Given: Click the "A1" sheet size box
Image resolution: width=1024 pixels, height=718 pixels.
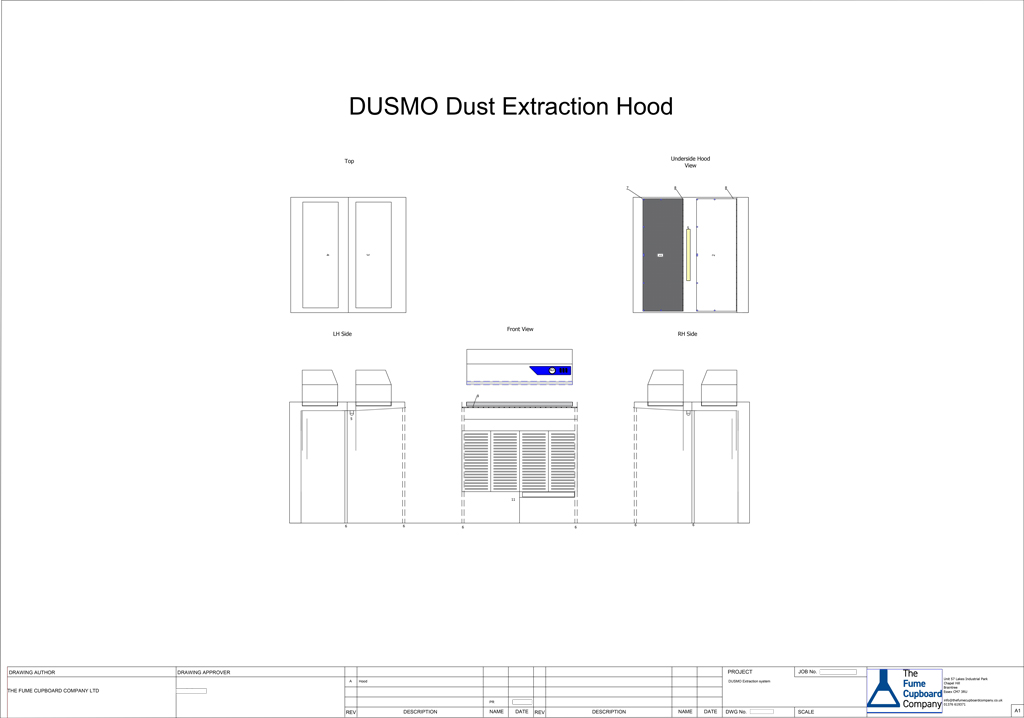Looking at the screenshot, I should [x=1017, y=711].
